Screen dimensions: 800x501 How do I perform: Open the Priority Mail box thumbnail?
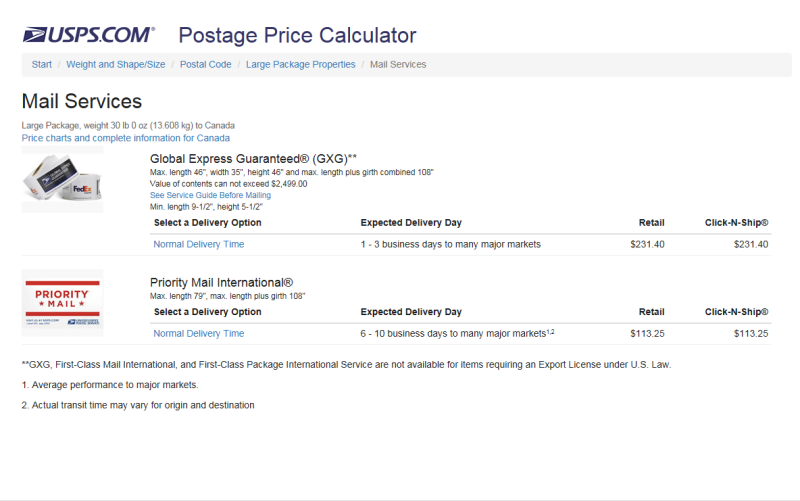(x=62, y=303)
